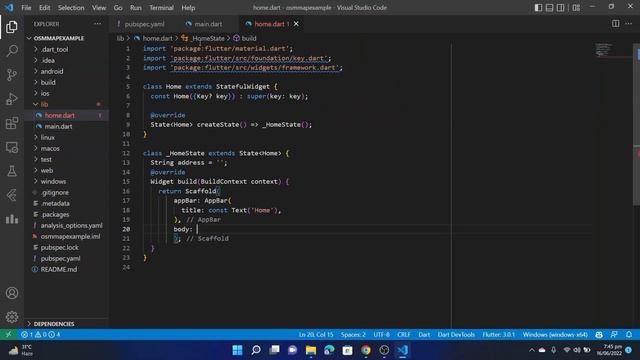Open analysis_options.yaml file
The width and height of the screenshot is (640, 360).
[x=71, y=225]
